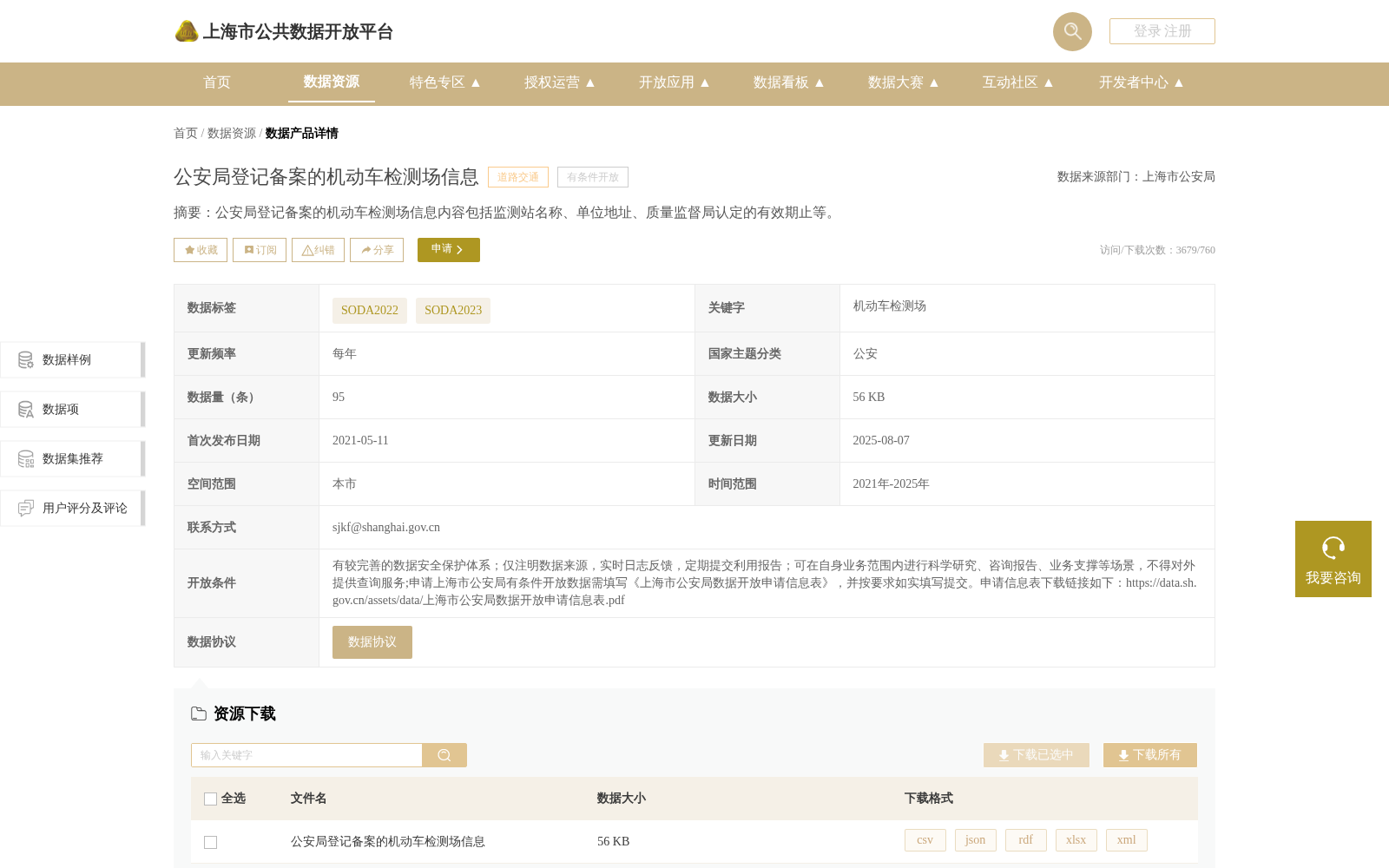Download the file in csv format
Screen dimensions: 1389x868
coord(925,840)
